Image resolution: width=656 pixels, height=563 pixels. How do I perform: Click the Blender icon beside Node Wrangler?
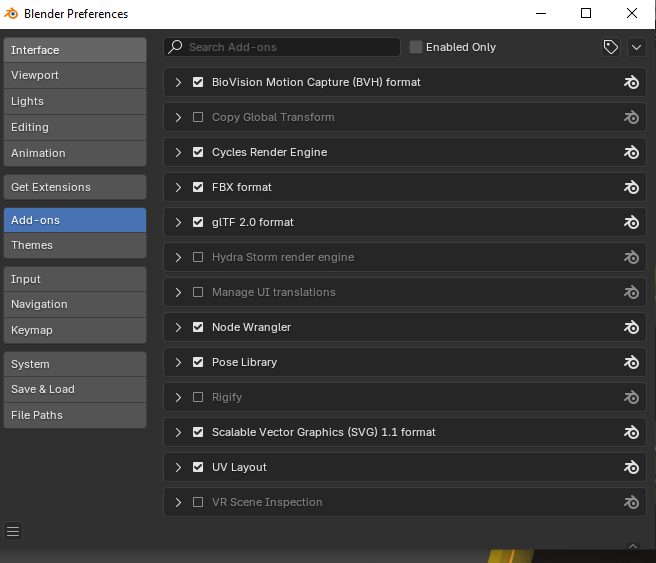pyautogui.click(x=631, y=327)
